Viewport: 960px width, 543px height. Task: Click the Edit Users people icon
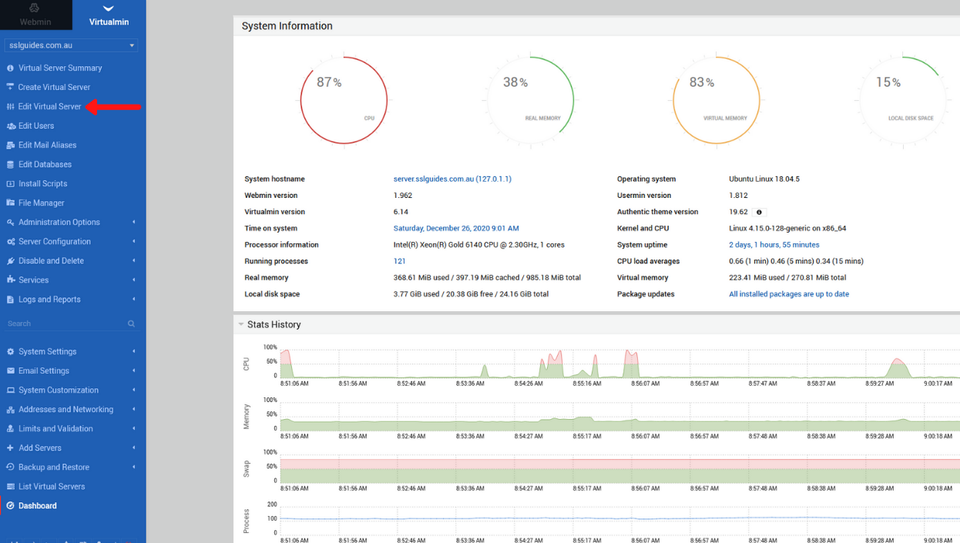click(10, 126)
